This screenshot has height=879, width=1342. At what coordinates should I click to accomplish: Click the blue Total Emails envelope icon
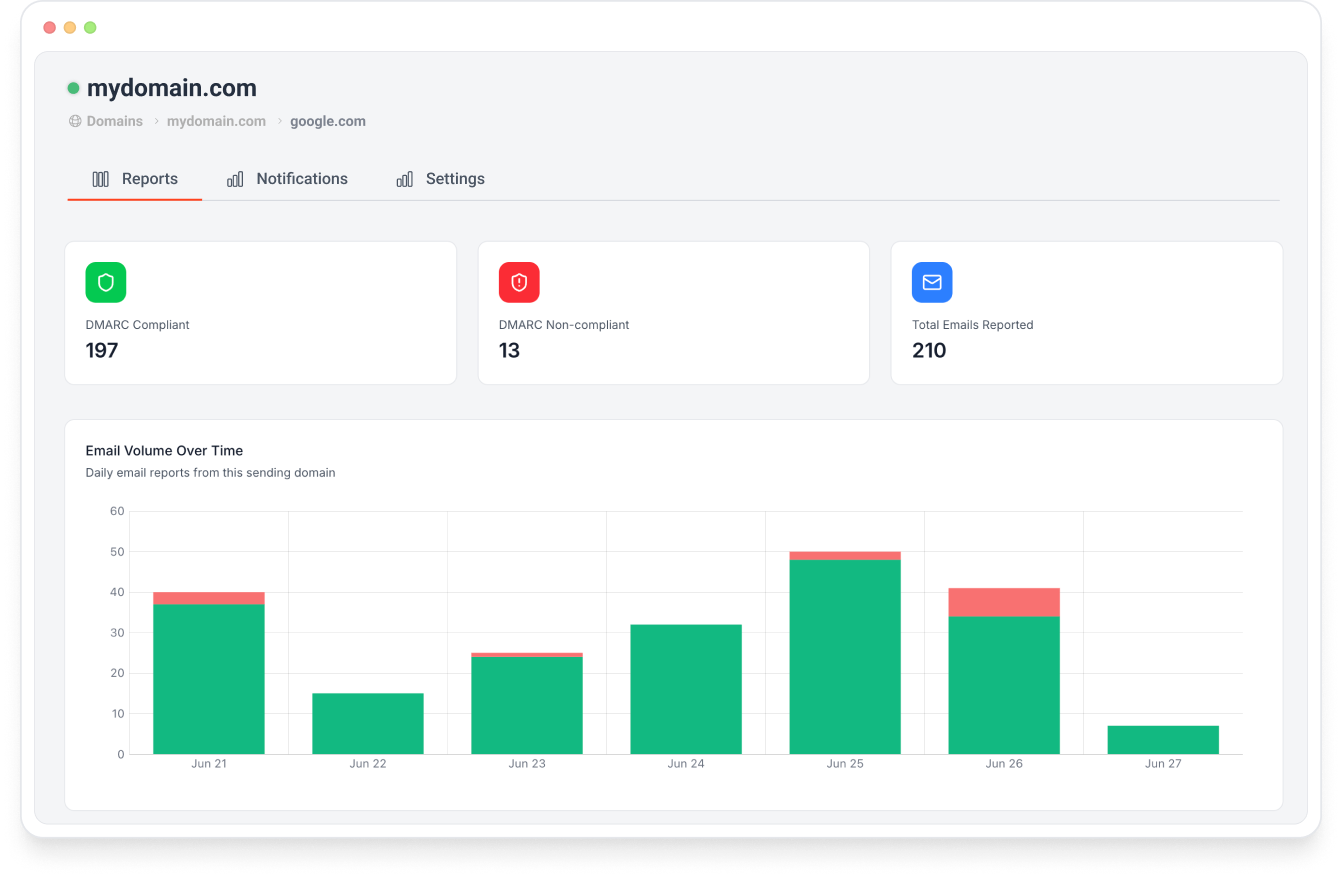click(932, 283)
